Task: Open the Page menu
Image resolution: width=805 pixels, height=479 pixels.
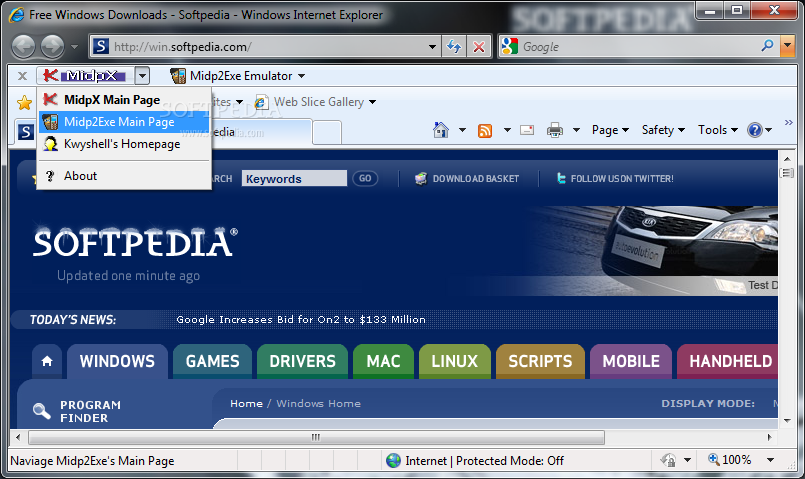Action: point(610,130)
